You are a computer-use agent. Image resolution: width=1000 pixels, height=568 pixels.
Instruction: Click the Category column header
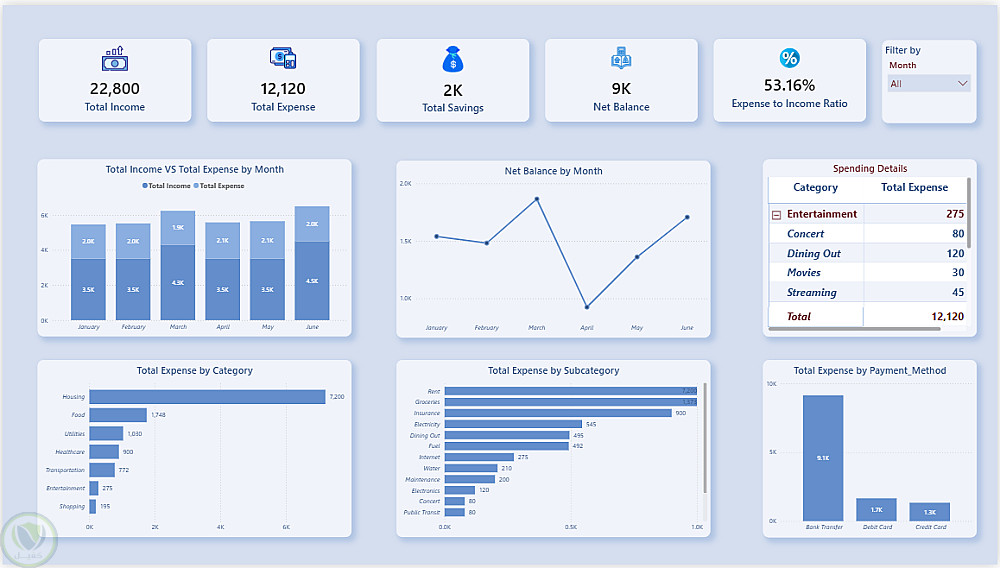[815, 187]
